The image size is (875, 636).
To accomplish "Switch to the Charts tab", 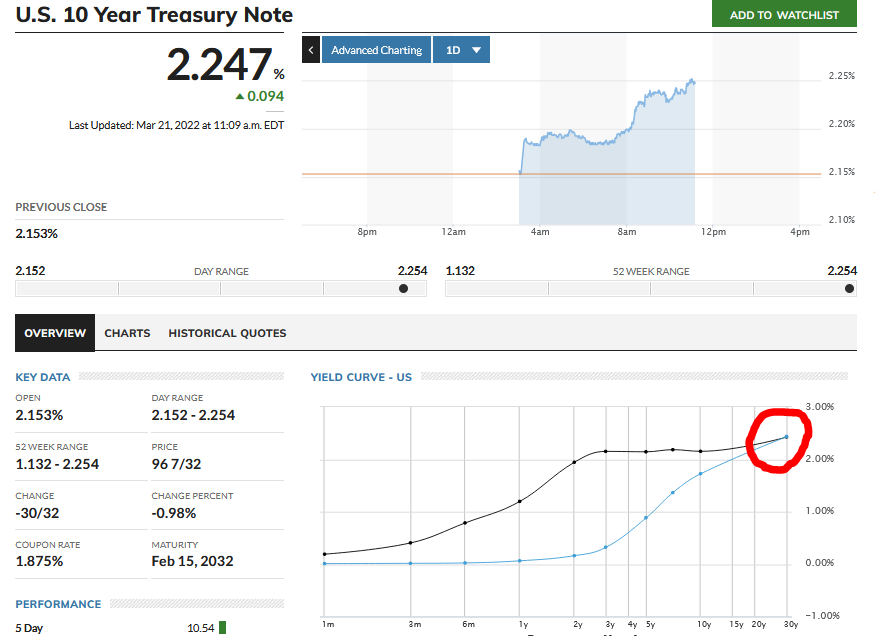I will (127, 333).
